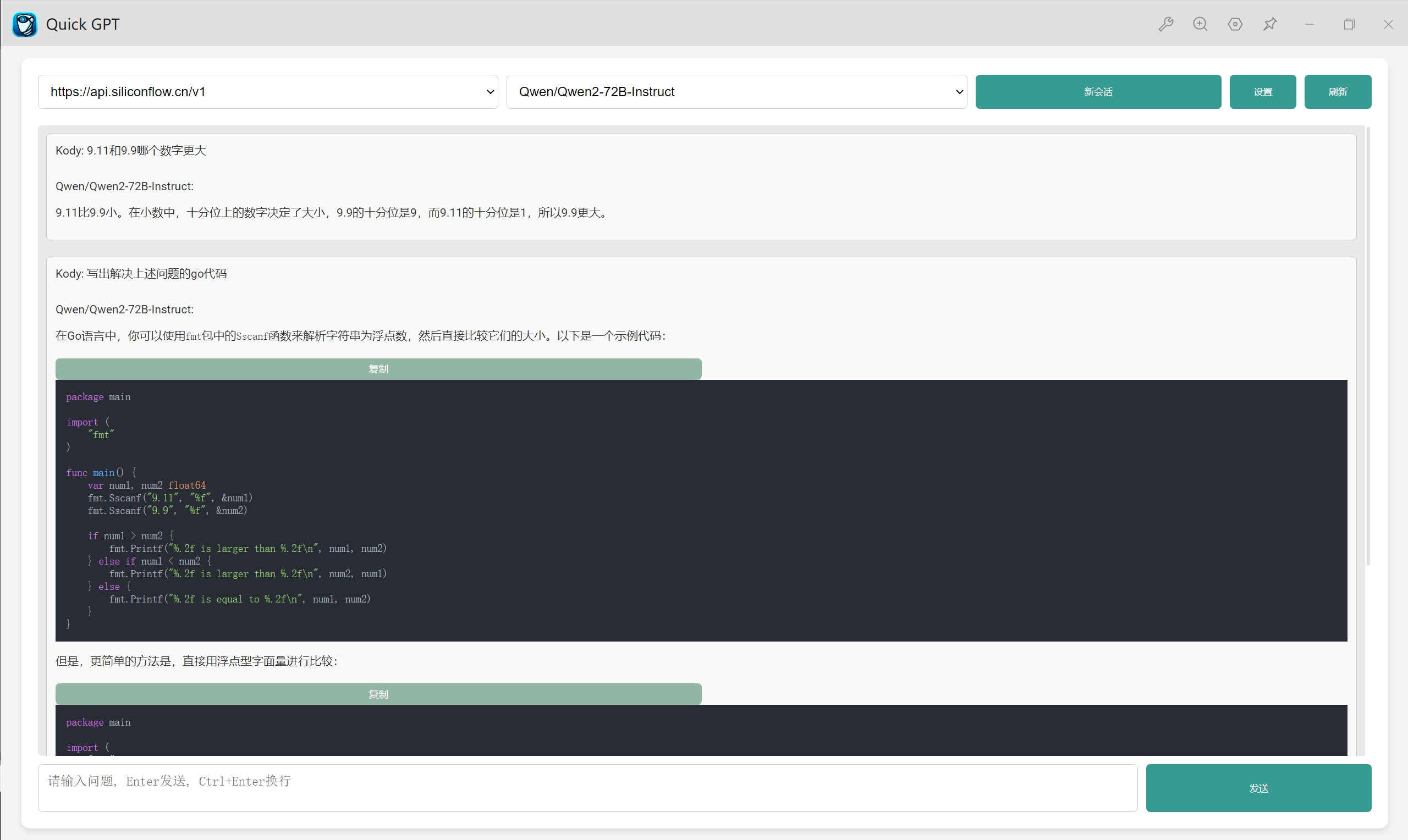Toggle the pin window icon
The width and height of the screenshot is (1408, 840).
pyautogui.click(x=1270, y=24)
